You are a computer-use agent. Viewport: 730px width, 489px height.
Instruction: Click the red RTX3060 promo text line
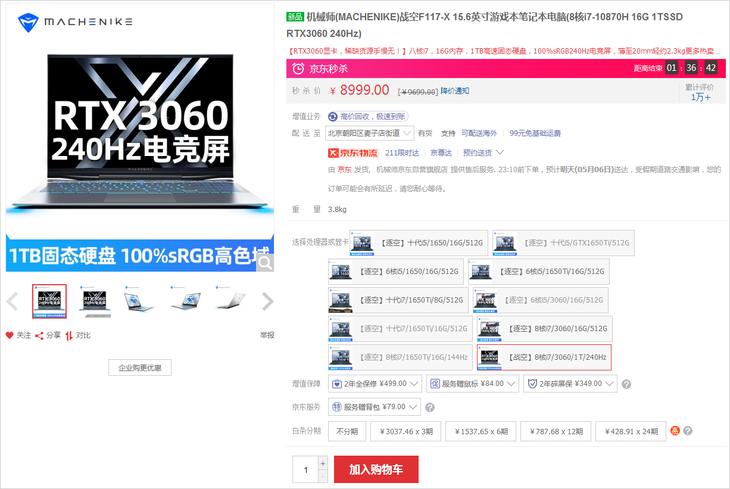tap(504, 51)
